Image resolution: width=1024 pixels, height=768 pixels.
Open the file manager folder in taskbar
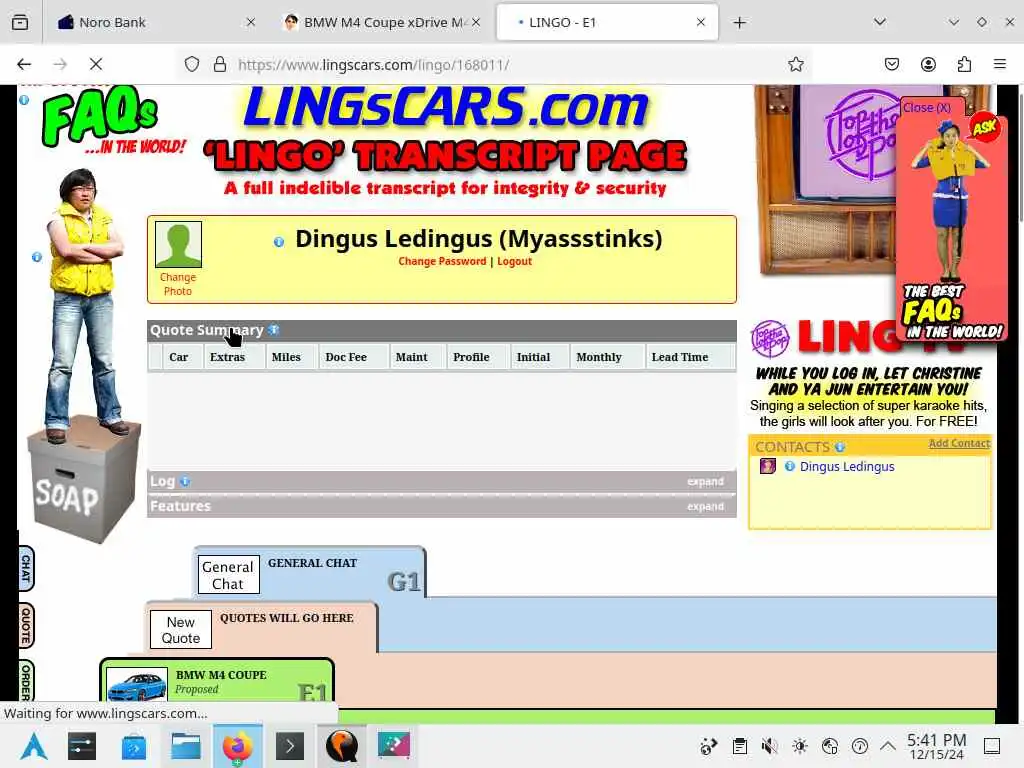point(185,746)
